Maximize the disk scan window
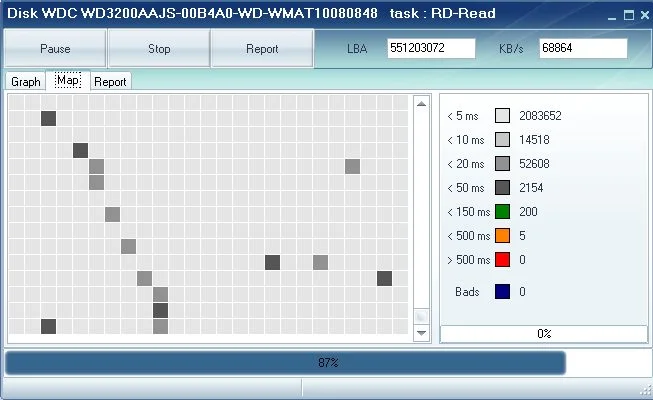Viewport: 653px width, 400px height. coord(629,15)
